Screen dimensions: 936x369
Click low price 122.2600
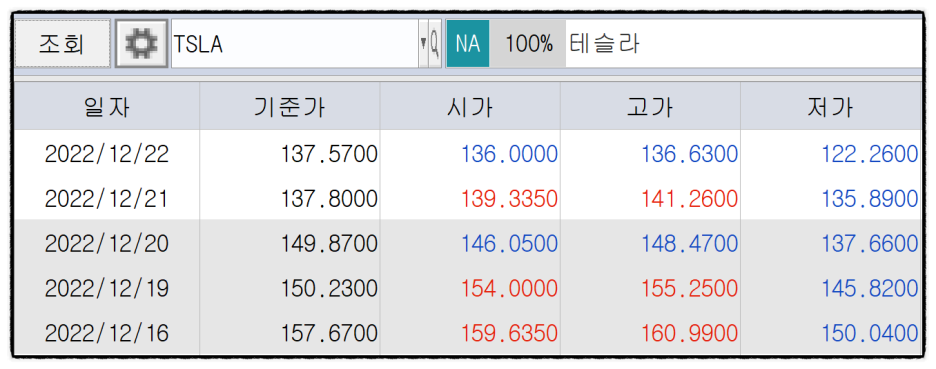click(x=870, y=155)
